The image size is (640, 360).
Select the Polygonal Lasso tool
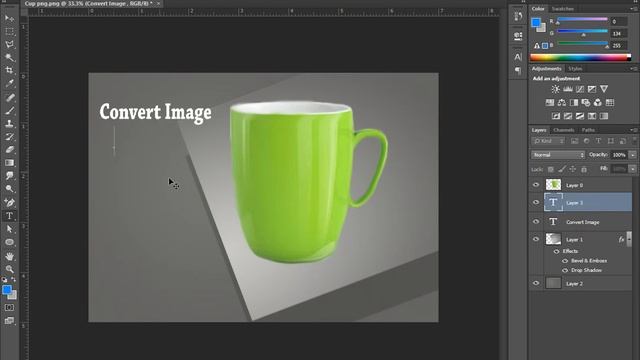[9, 44]
